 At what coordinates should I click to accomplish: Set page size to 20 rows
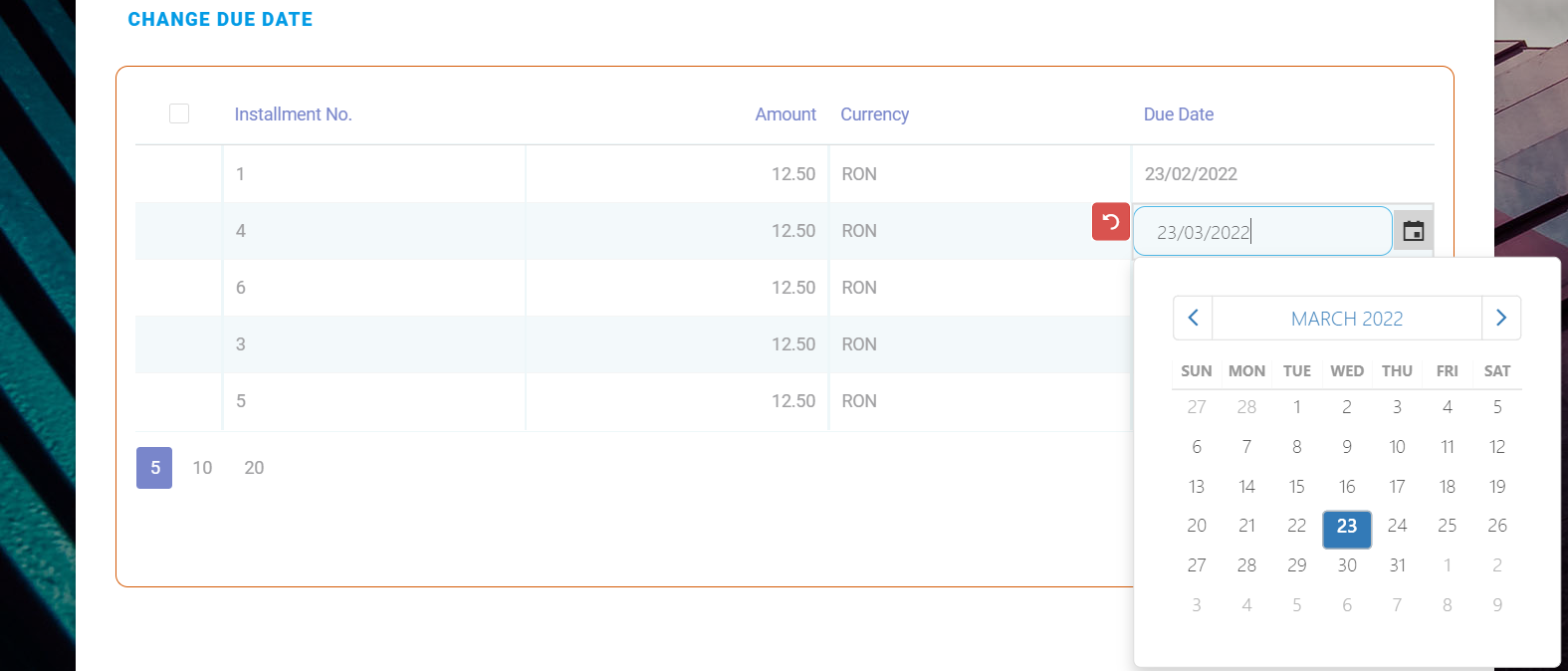tap(254, 468)
